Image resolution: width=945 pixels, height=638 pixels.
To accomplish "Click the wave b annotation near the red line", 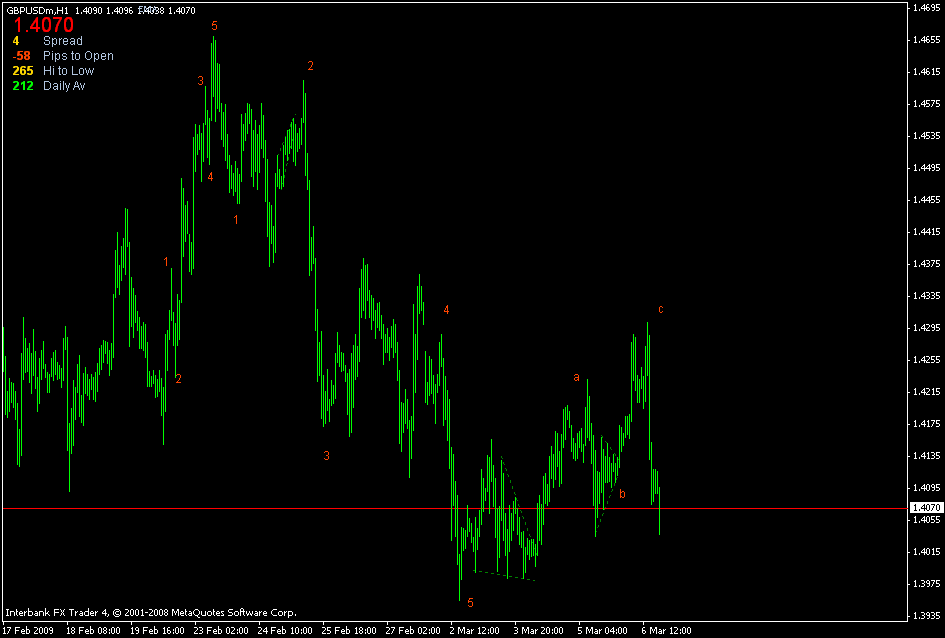I will pos(623,491).
